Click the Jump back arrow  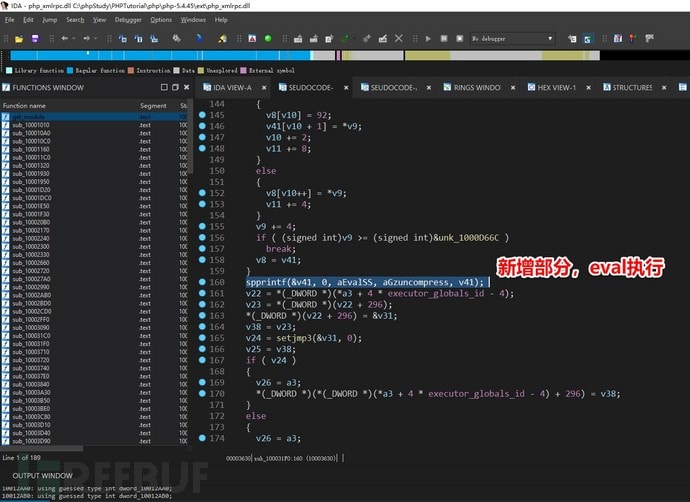pyautogui.click(x=65, y=39)
